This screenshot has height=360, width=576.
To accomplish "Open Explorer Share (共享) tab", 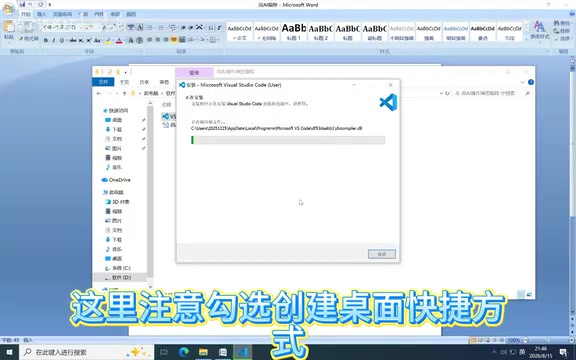I will [144, 82].
